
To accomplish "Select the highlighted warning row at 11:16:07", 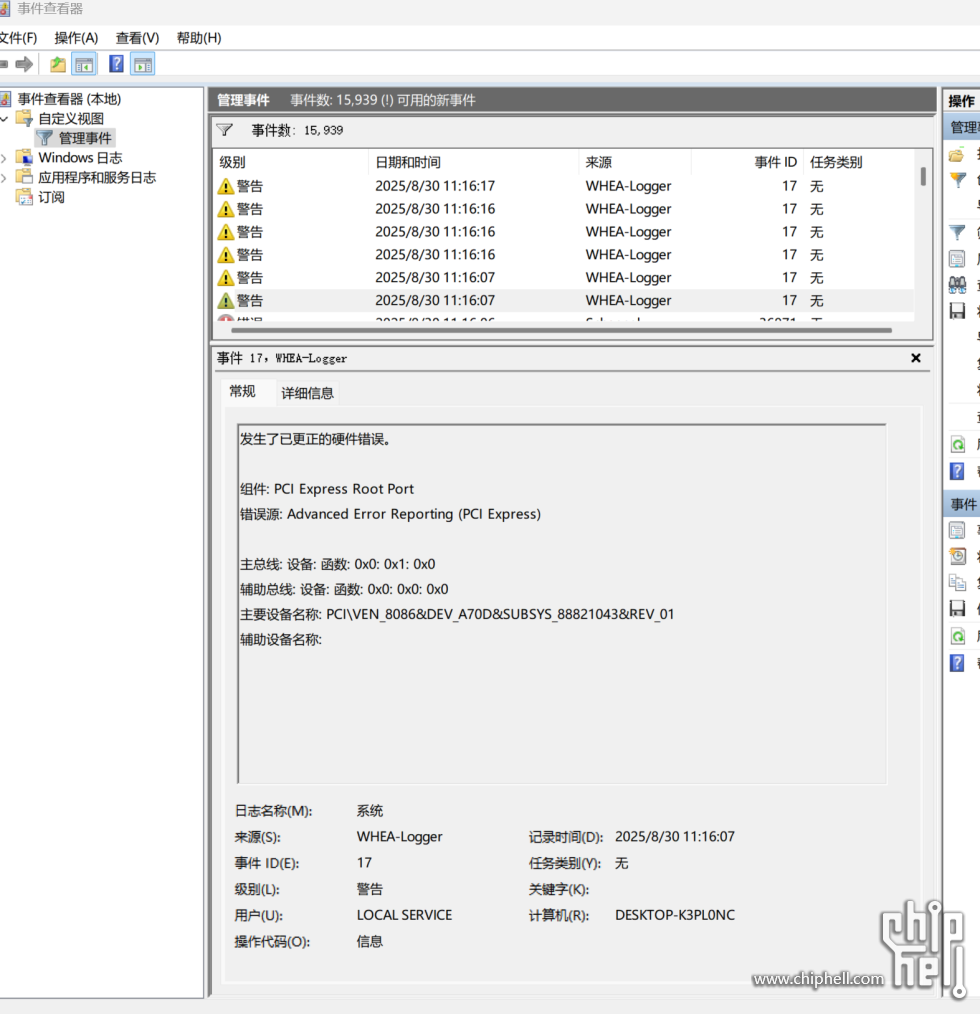I will coord(564,301).
